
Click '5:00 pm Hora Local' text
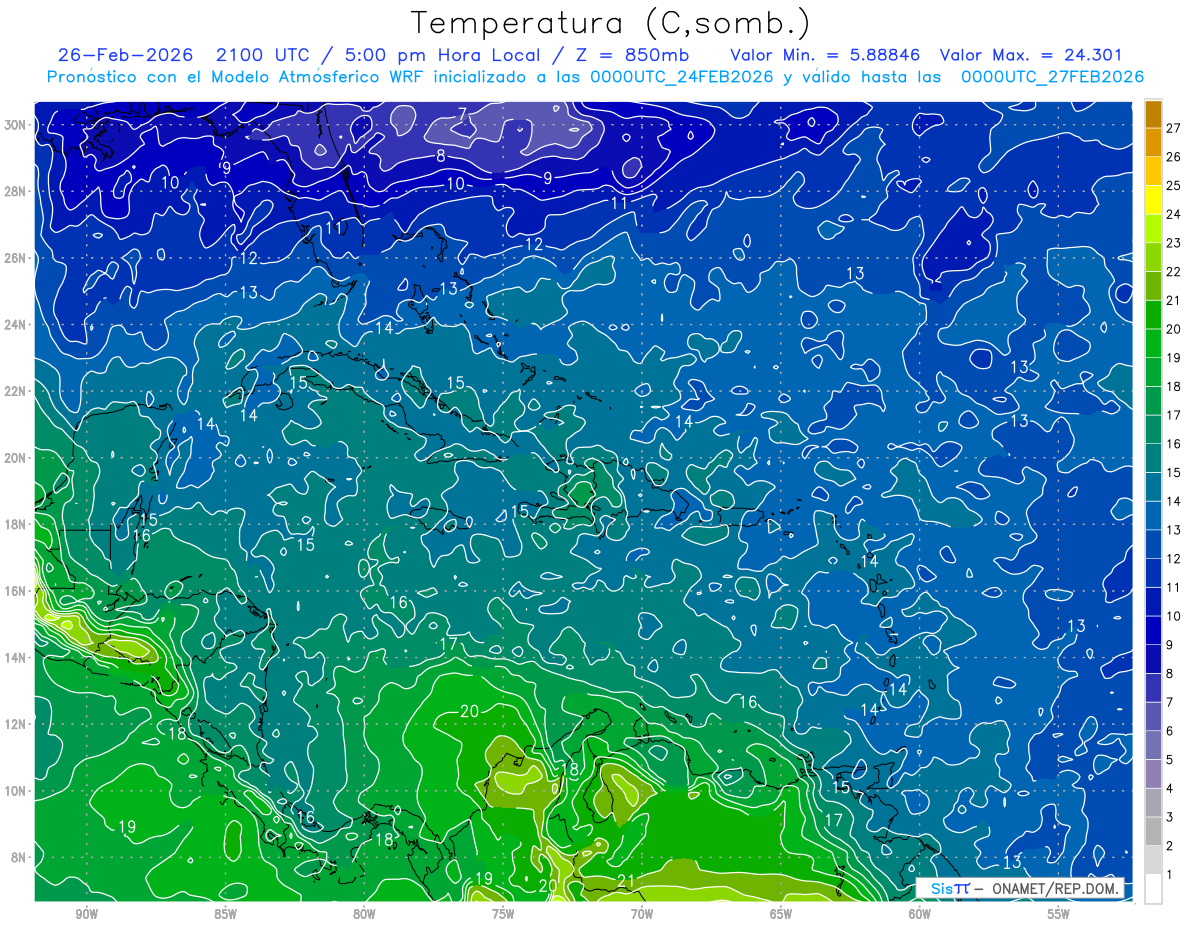click(x=442, y=55)
